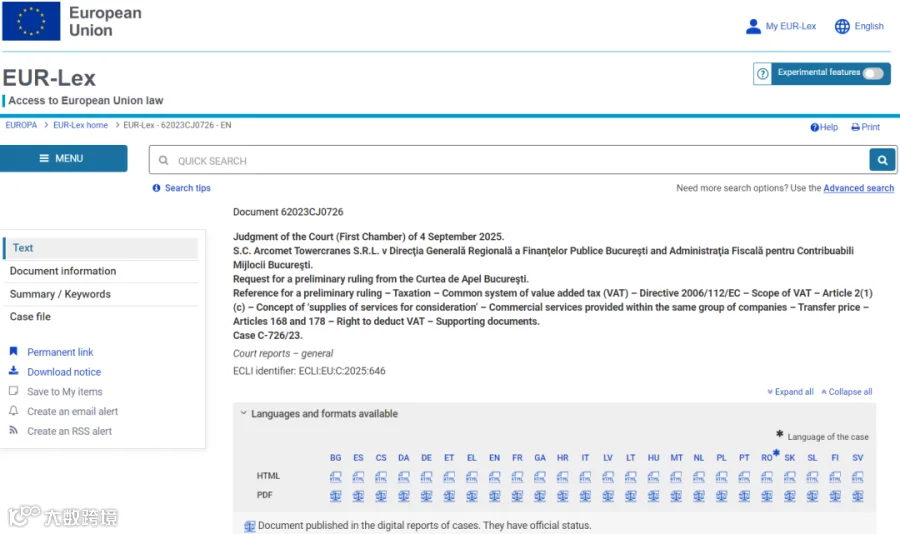Open Search tips info link
900x534 pixels.
tap(181, 188)
